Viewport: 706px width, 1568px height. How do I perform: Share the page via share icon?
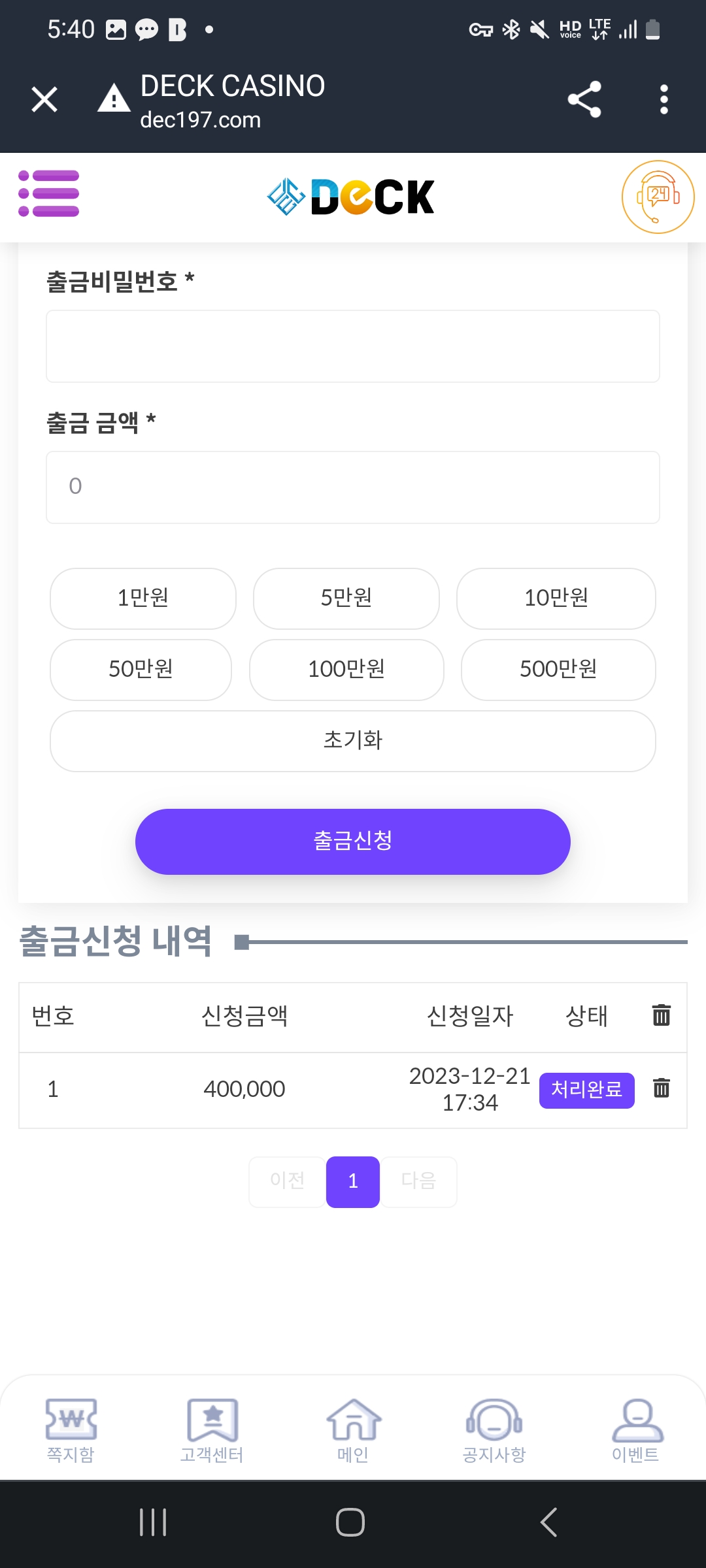[x=584, y=99]
